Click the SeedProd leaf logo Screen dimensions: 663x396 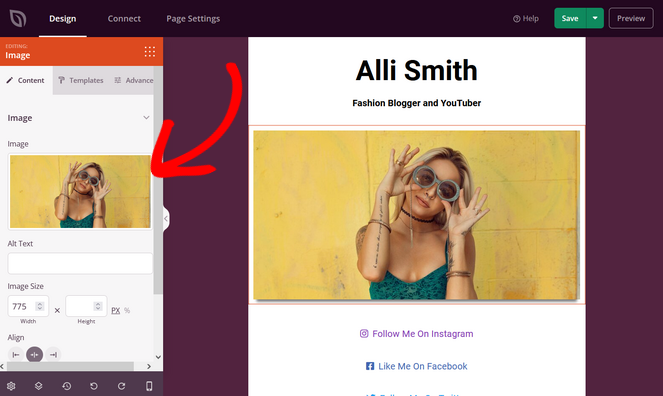(x=18, y=19)
